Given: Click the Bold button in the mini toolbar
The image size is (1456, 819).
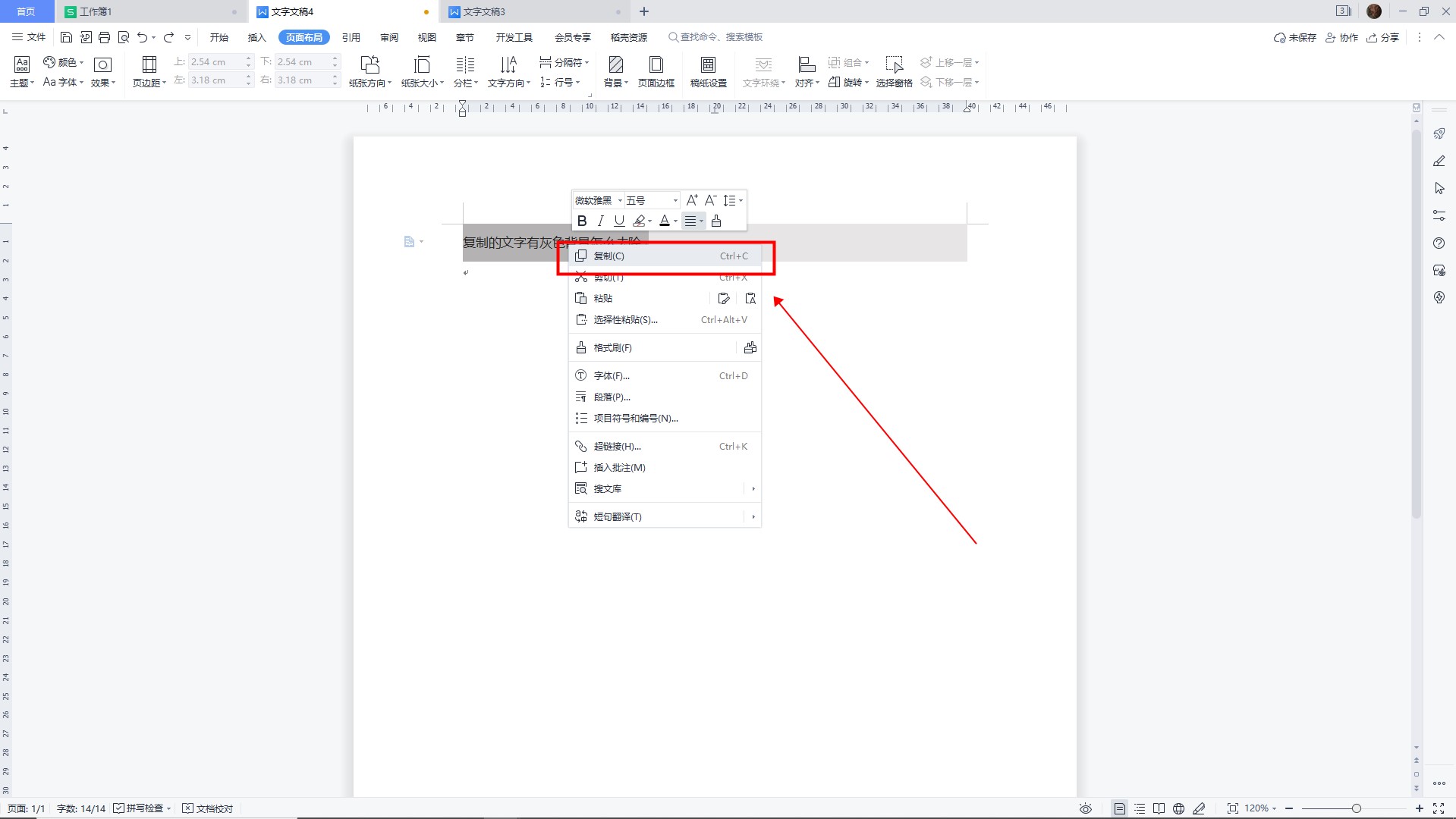Looking at the screenshot, I should point(582,221).
